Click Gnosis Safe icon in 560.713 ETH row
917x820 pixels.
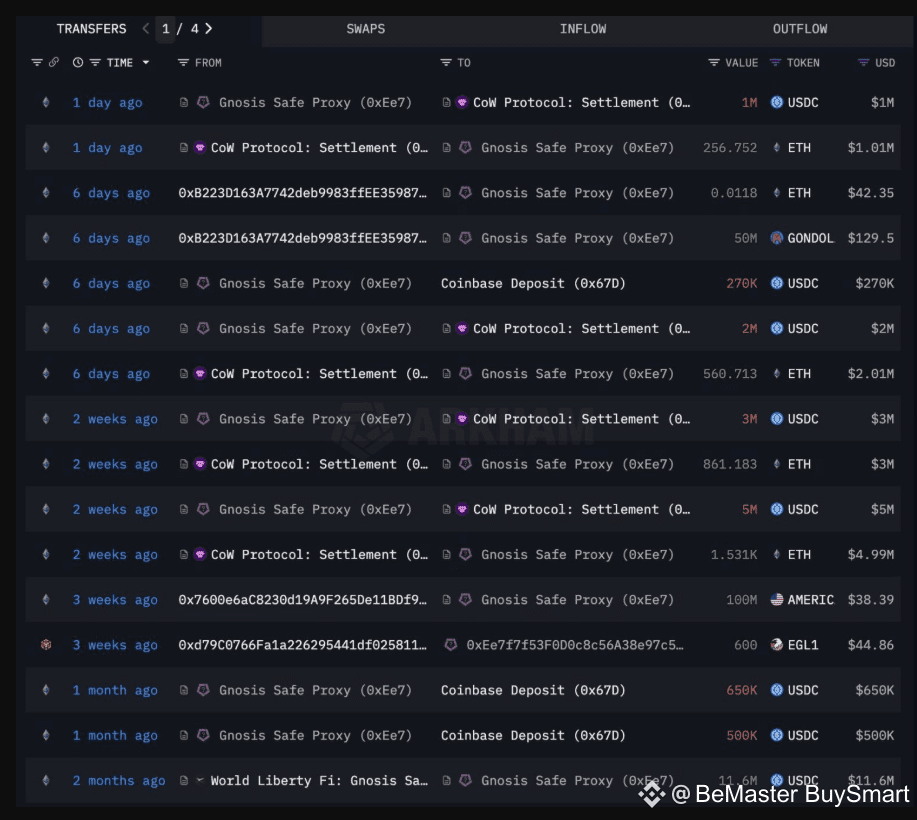point(466,374)
